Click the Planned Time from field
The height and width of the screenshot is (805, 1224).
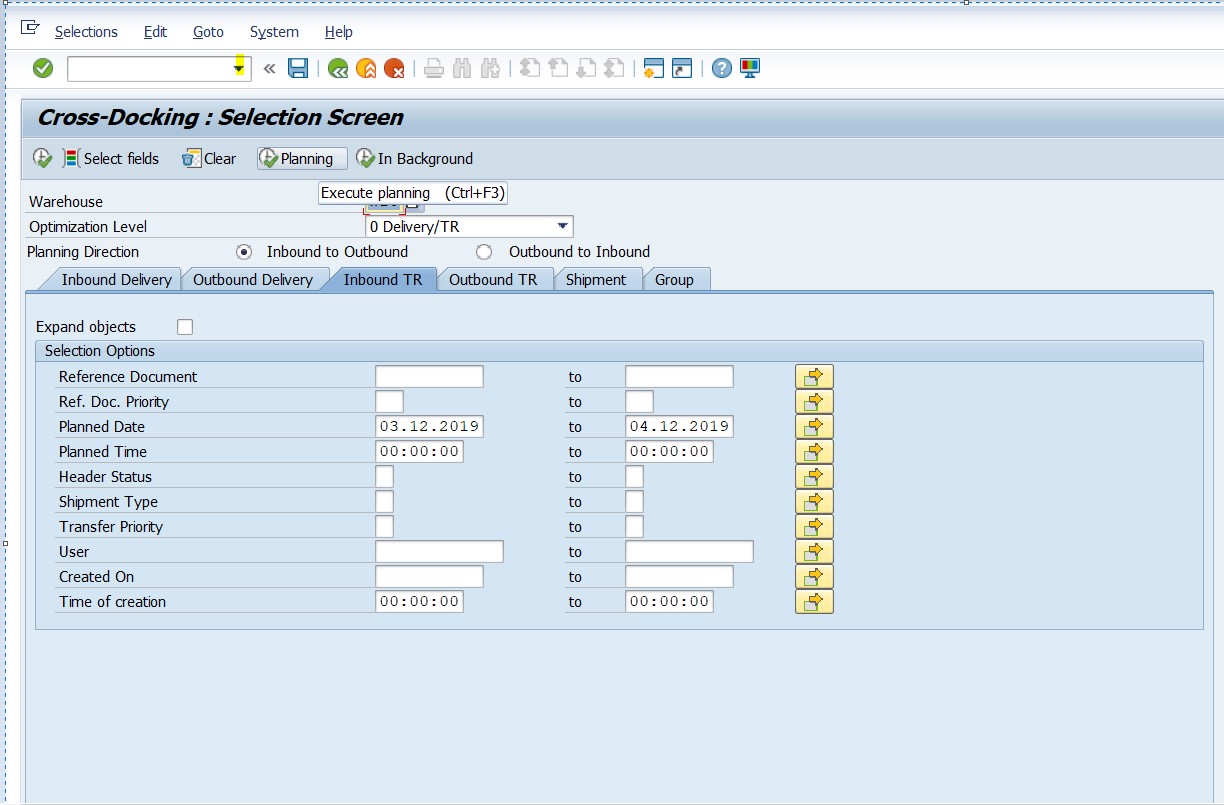point(419,452)
